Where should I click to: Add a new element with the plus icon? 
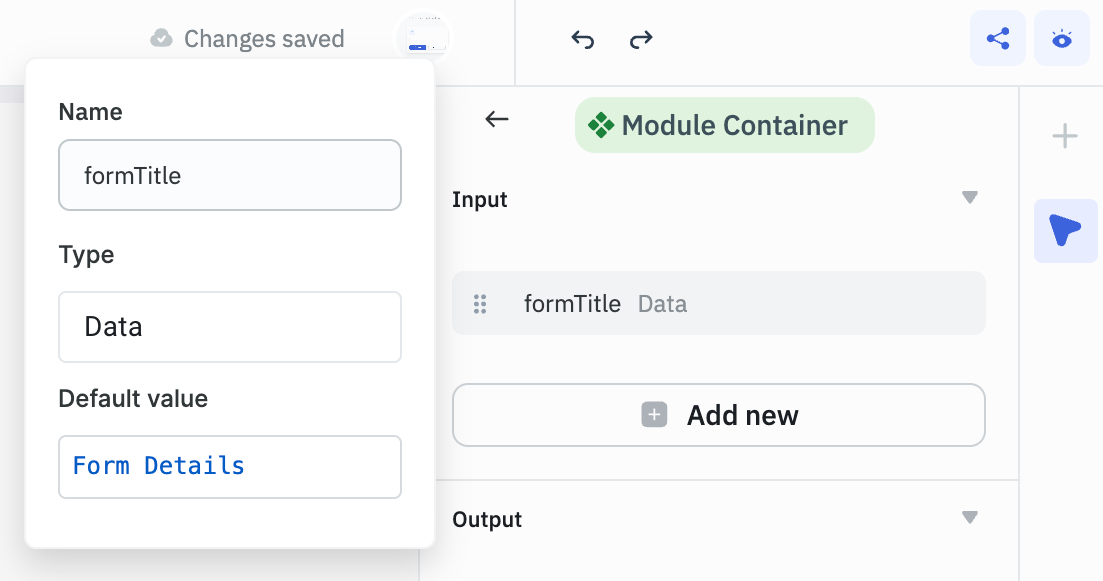tap(1064, 136)
